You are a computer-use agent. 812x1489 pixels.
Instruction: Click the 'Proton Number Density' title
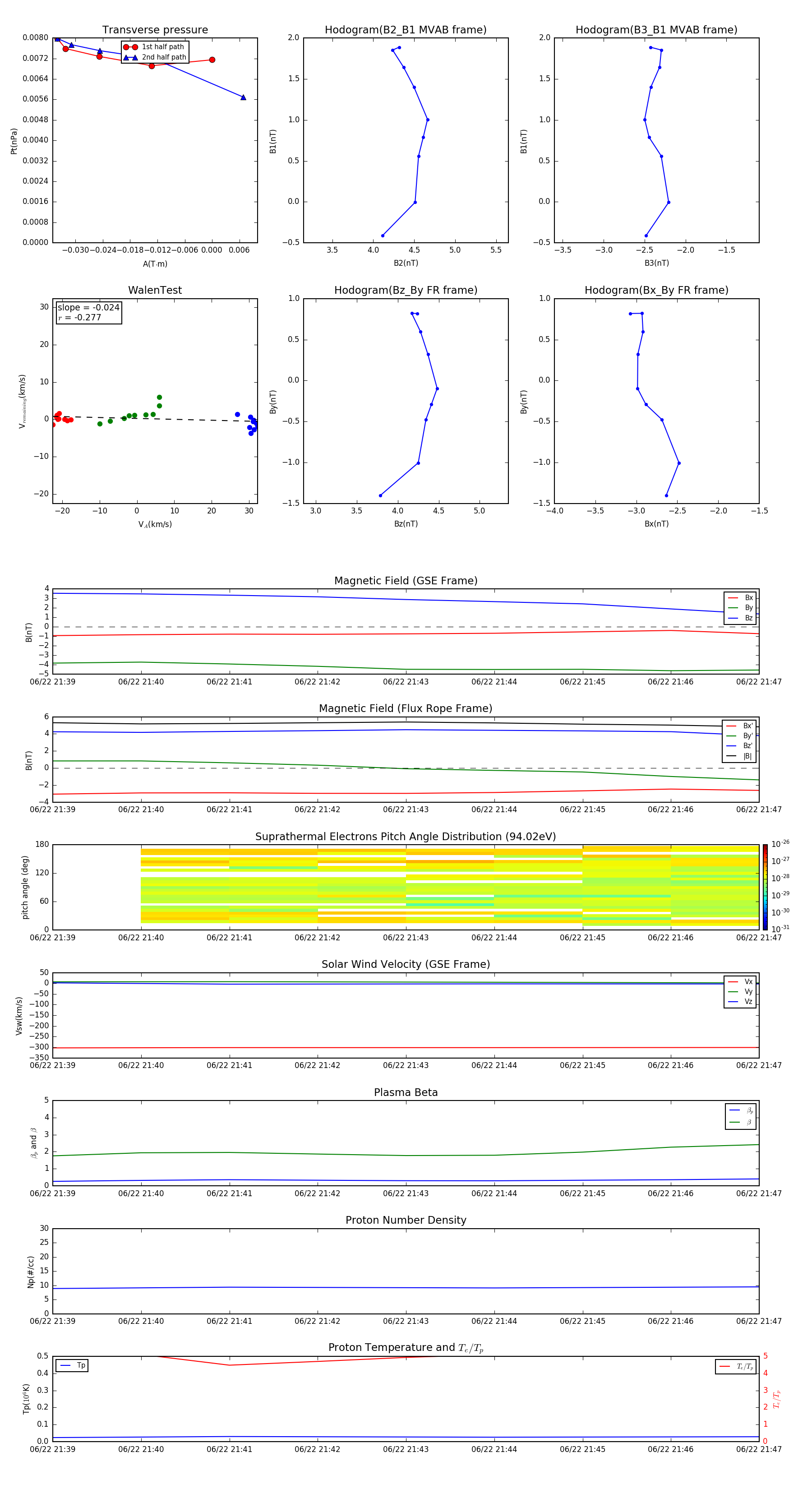click(x=406, y=1220)
